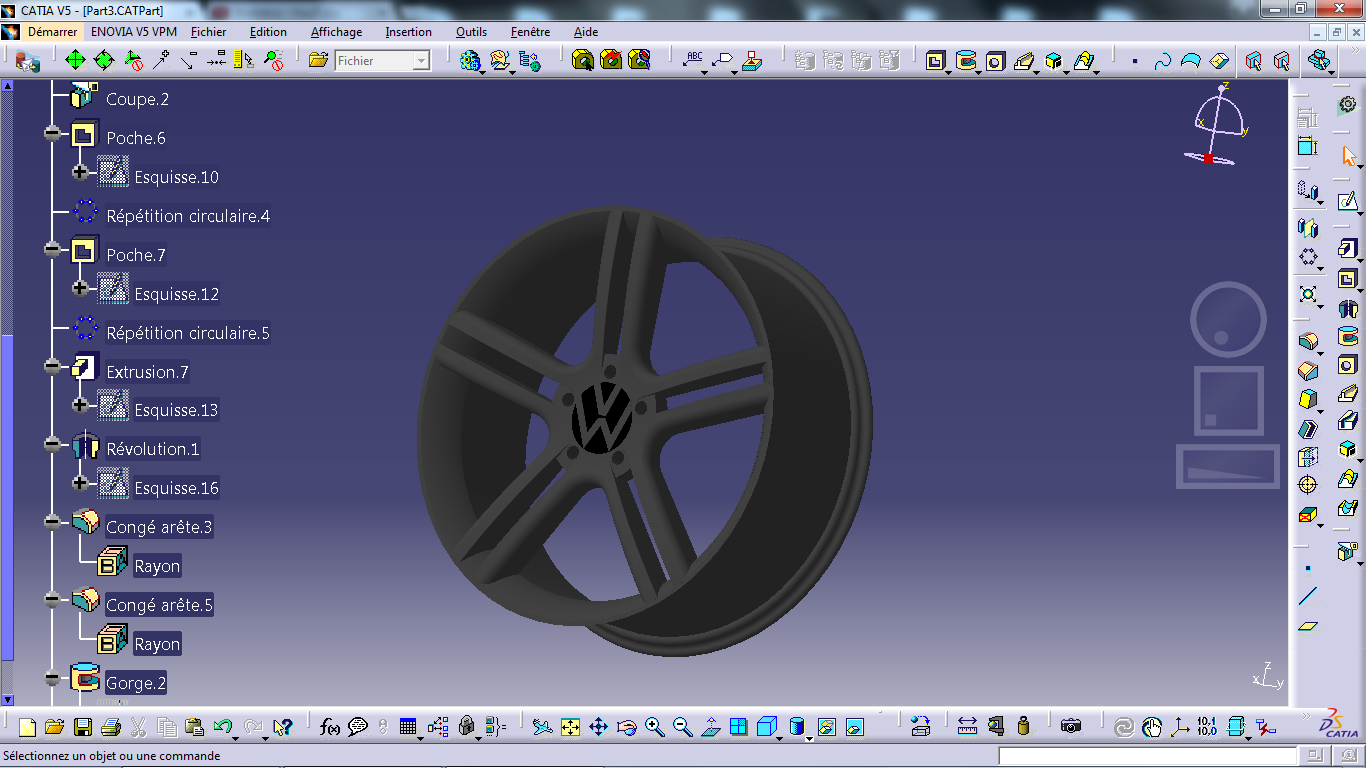Capture image with camera icon
1366x768 pixels.
(1071, 727)
